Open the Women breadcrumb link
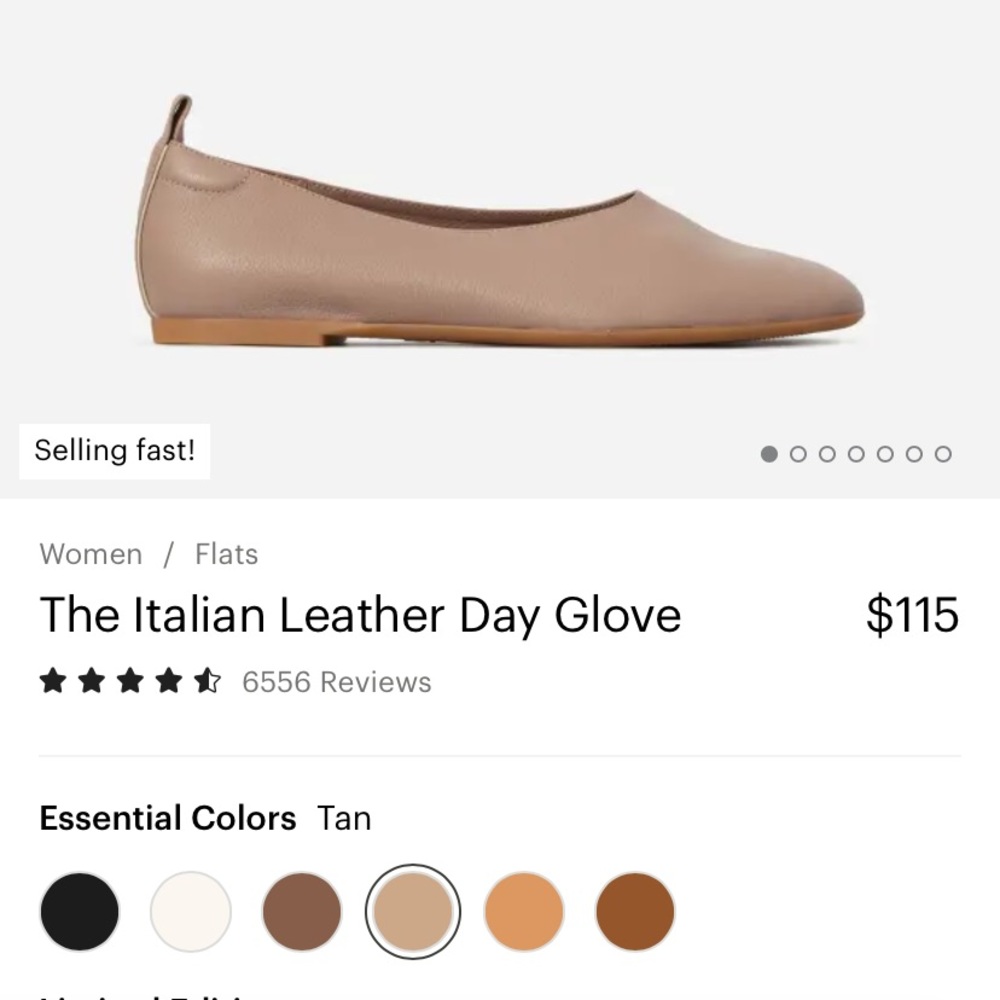 pos(91,554)
